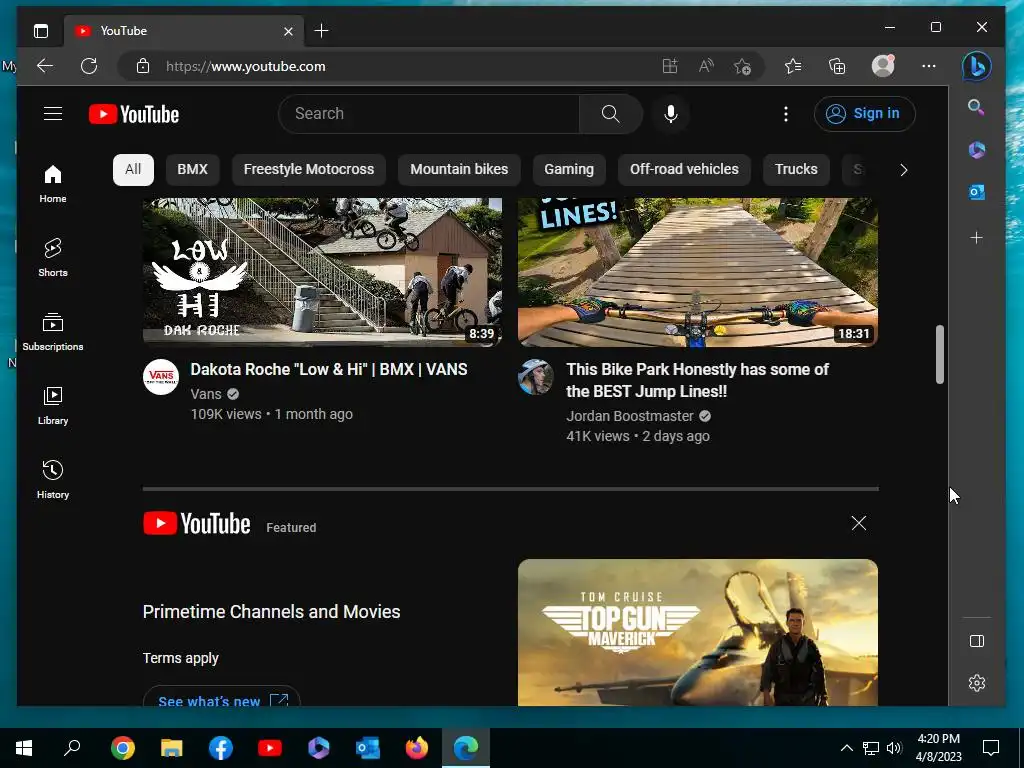This screenshot has width=1024, height=768.
Task: Click the page vertical scrollbar thumb
Action: click(940, 354)
